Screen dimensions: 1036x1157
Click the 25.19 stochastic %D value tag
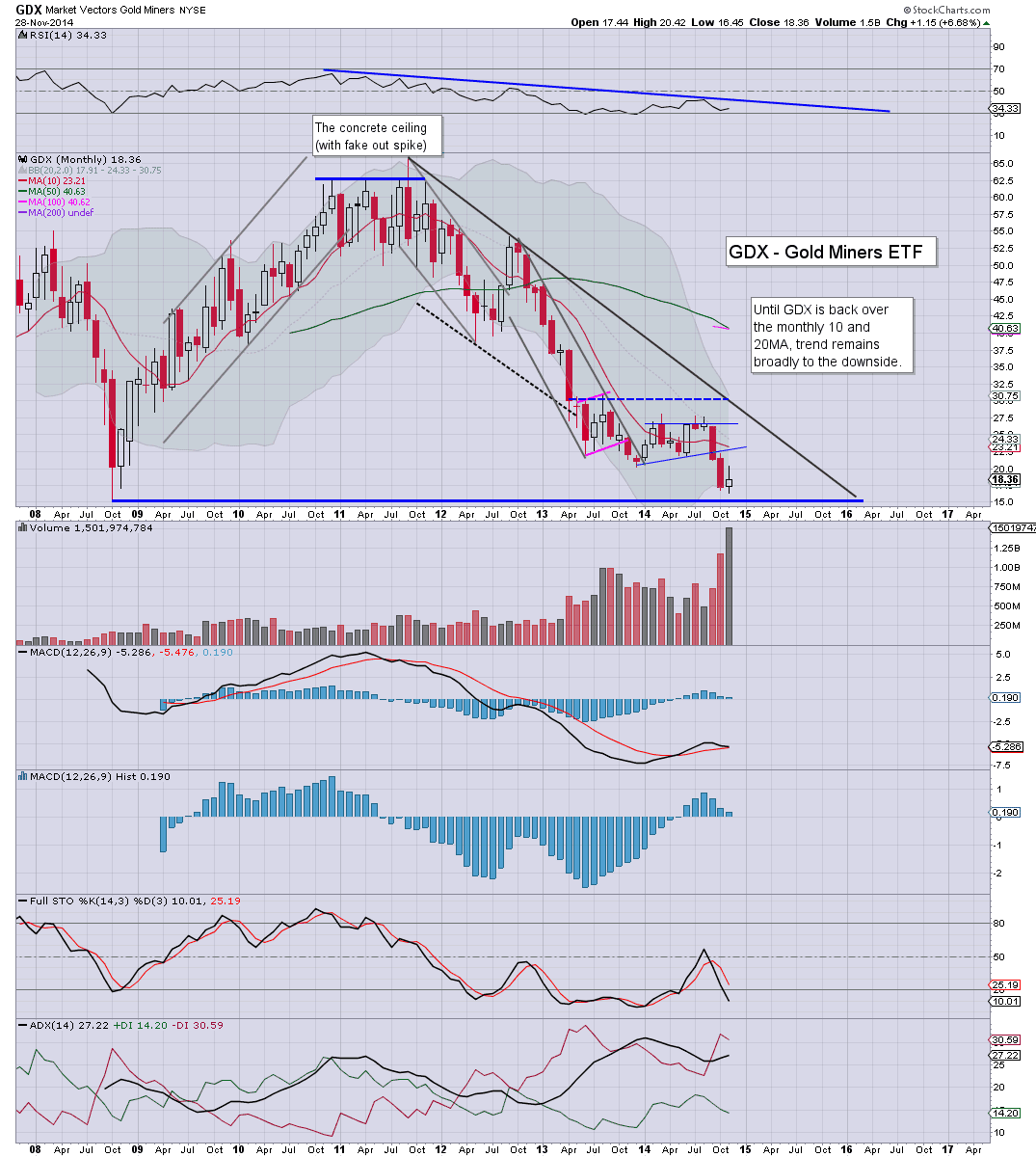point(1004,985)
